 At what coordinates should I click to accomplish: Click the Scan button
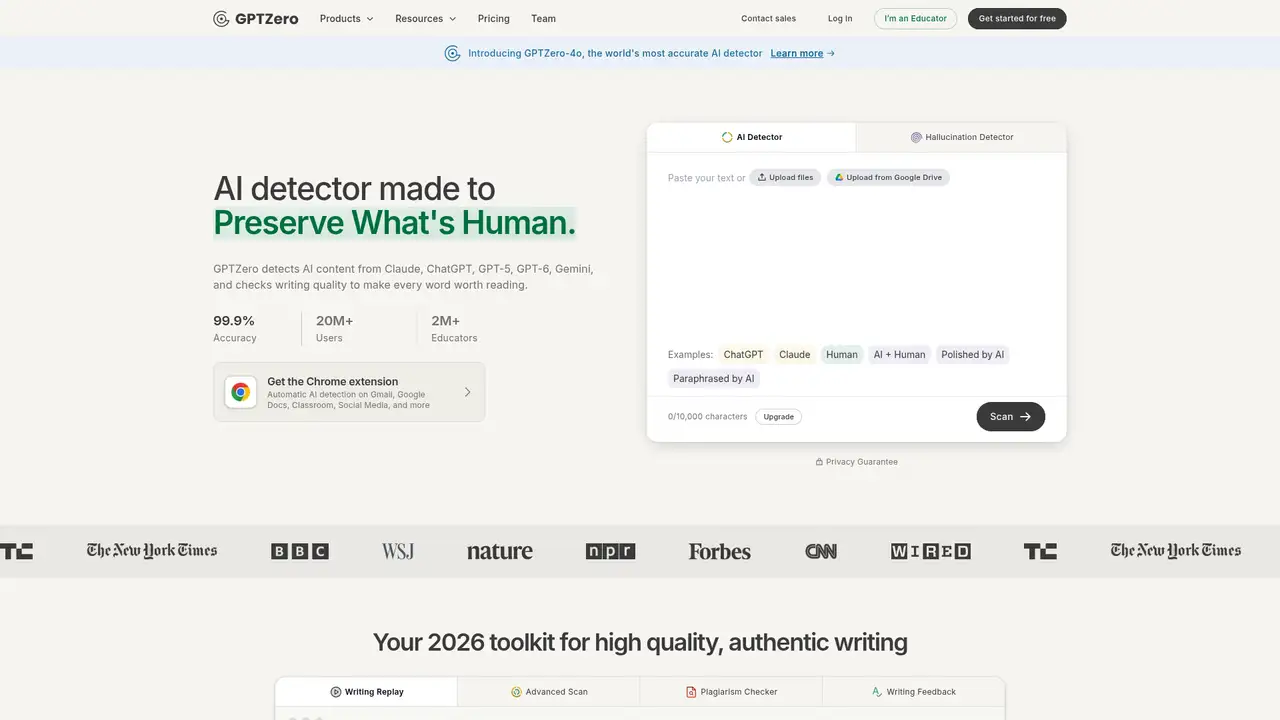(x=1010, y=417)
